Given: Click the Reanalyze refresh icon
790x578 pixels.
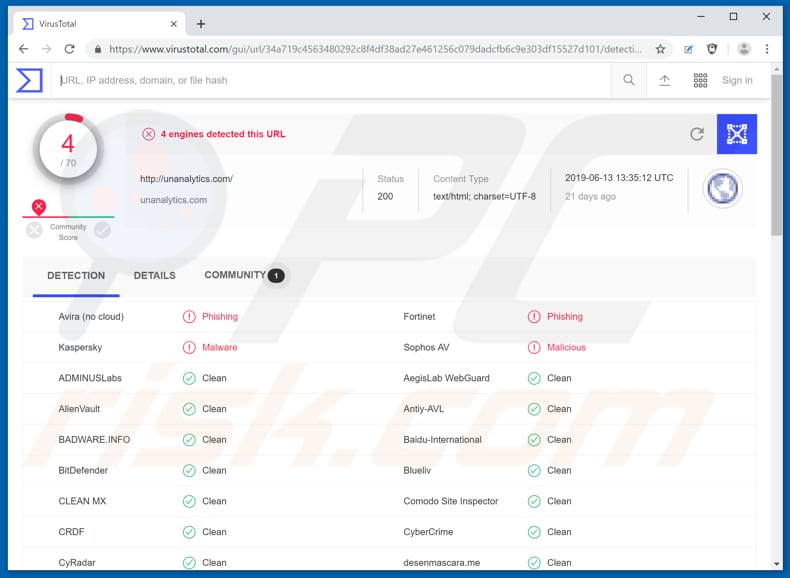Looking at the screenshot, I should click(697, 134).
